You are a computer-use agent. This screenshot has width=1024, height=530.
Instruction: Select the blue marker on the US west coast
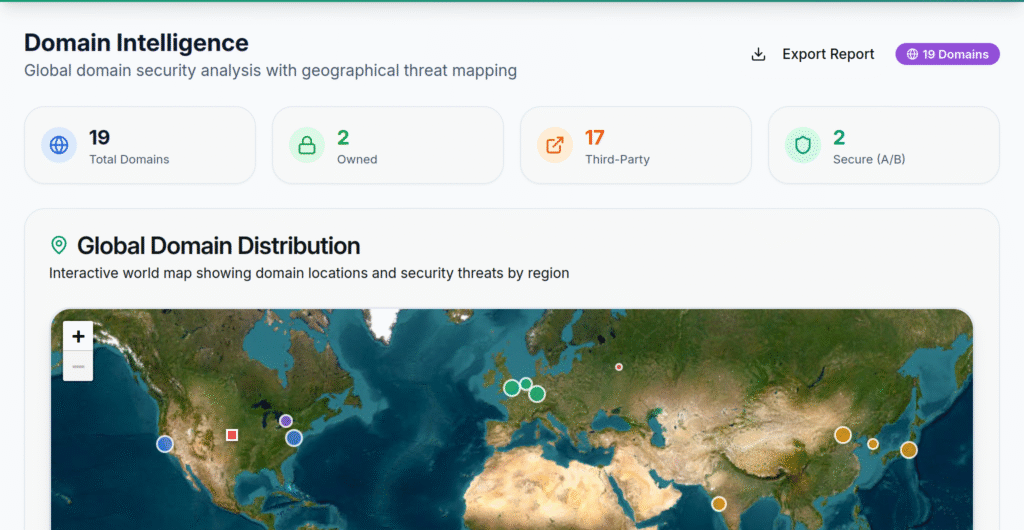(x=165, y=443)
